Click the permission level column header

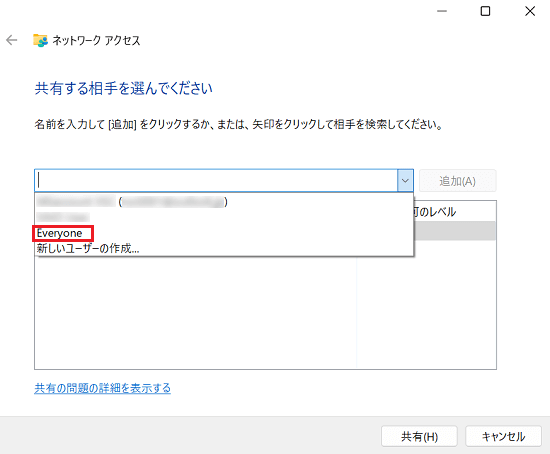[455, 212]
